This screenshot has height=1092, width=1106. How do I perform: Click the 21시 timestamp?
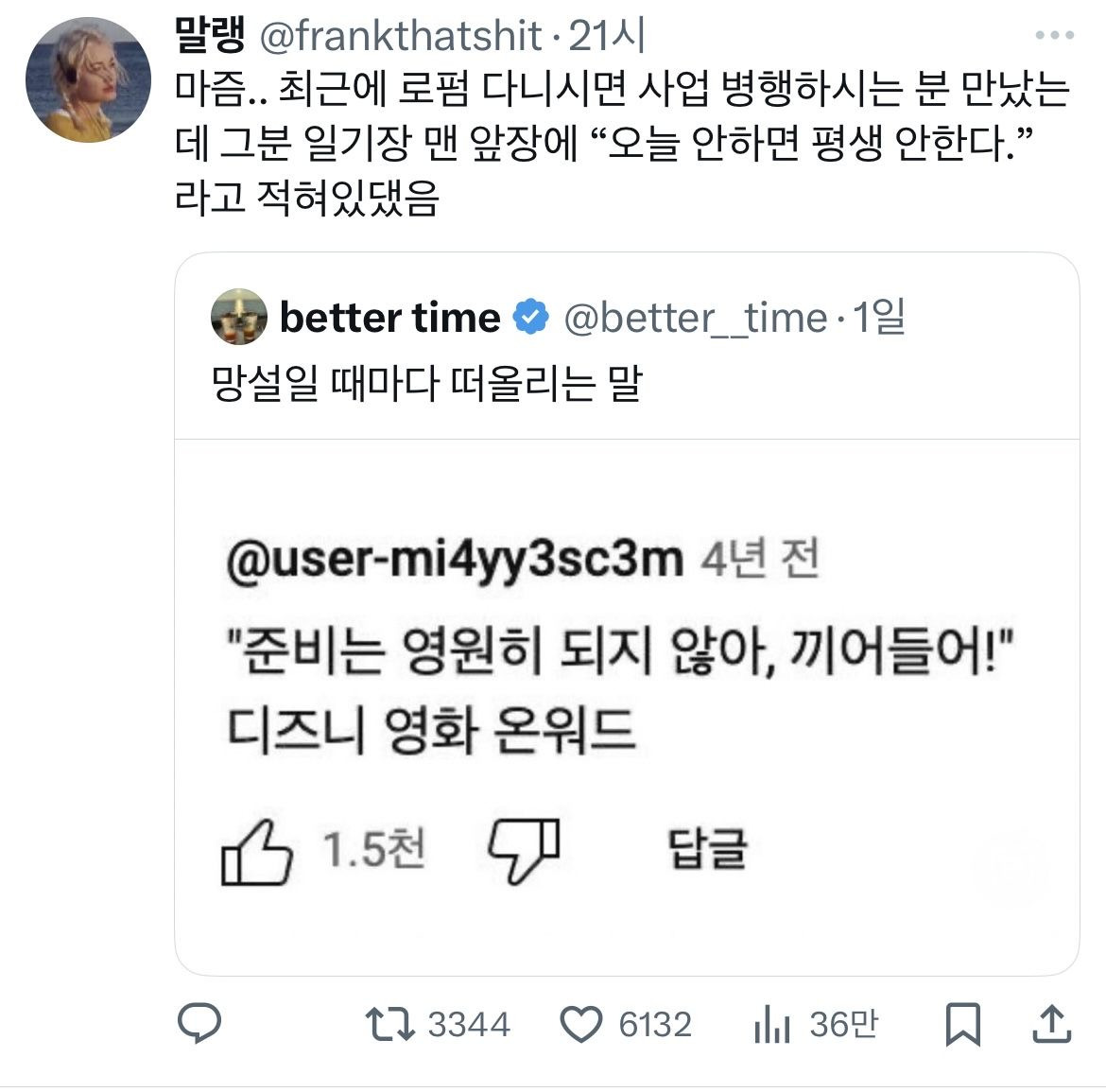tap(607, 36)
